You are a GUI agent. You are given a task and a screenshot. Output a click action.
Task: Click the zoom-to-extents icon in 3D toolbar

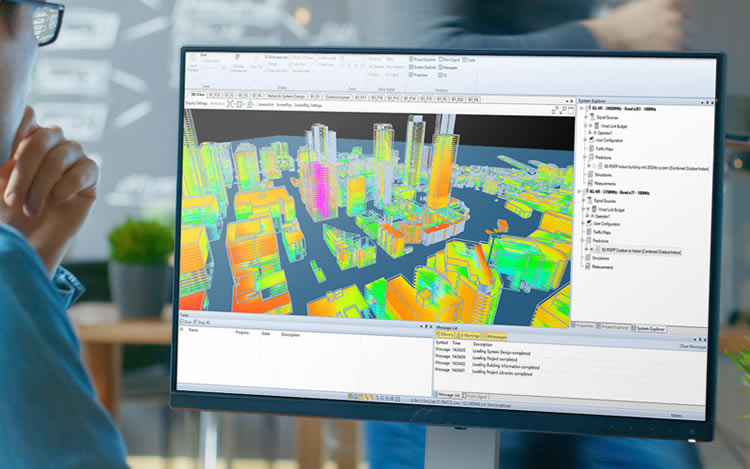pos(230,104)
